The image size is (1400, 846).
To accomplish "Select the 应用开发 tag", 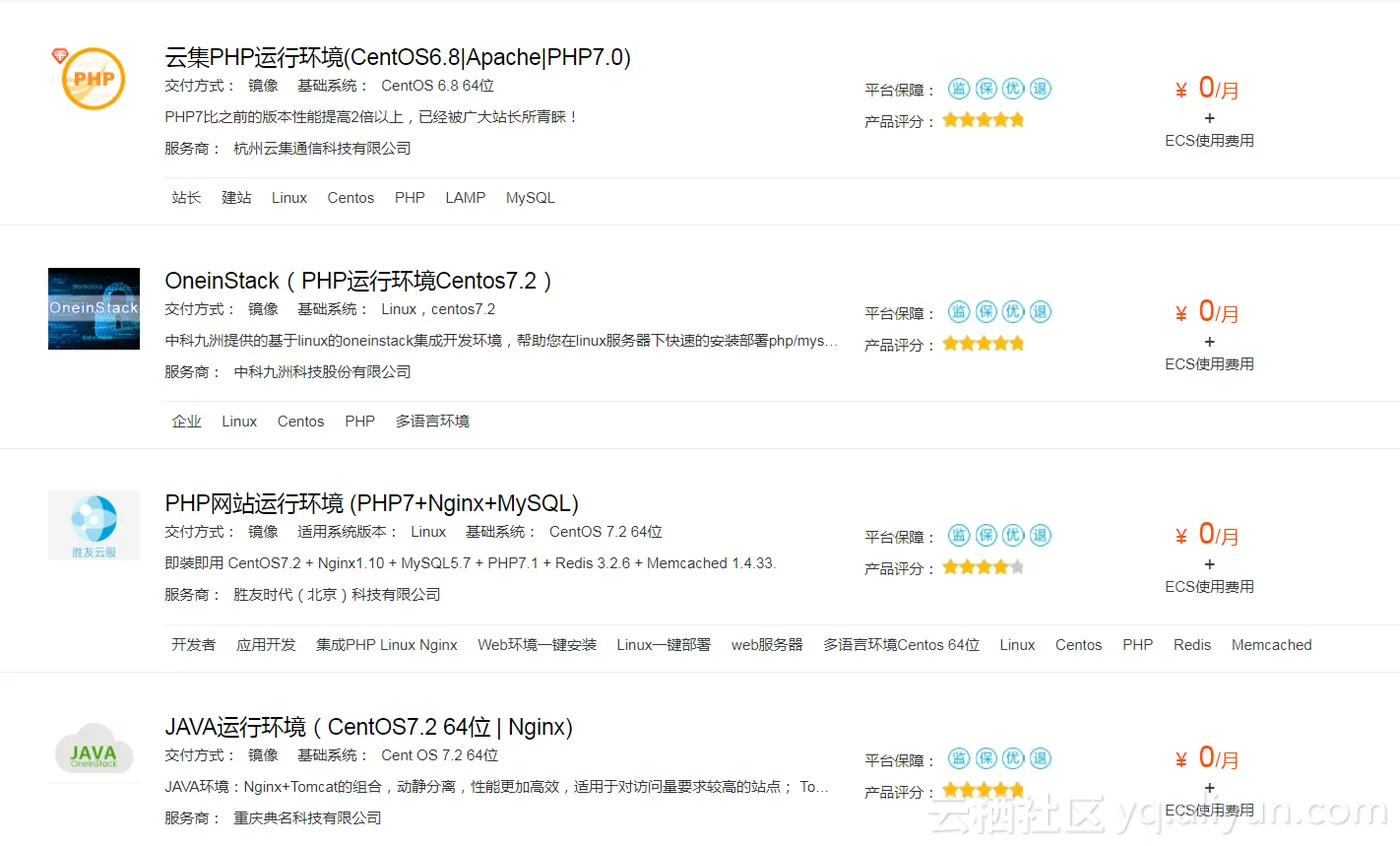I will 266,645.
